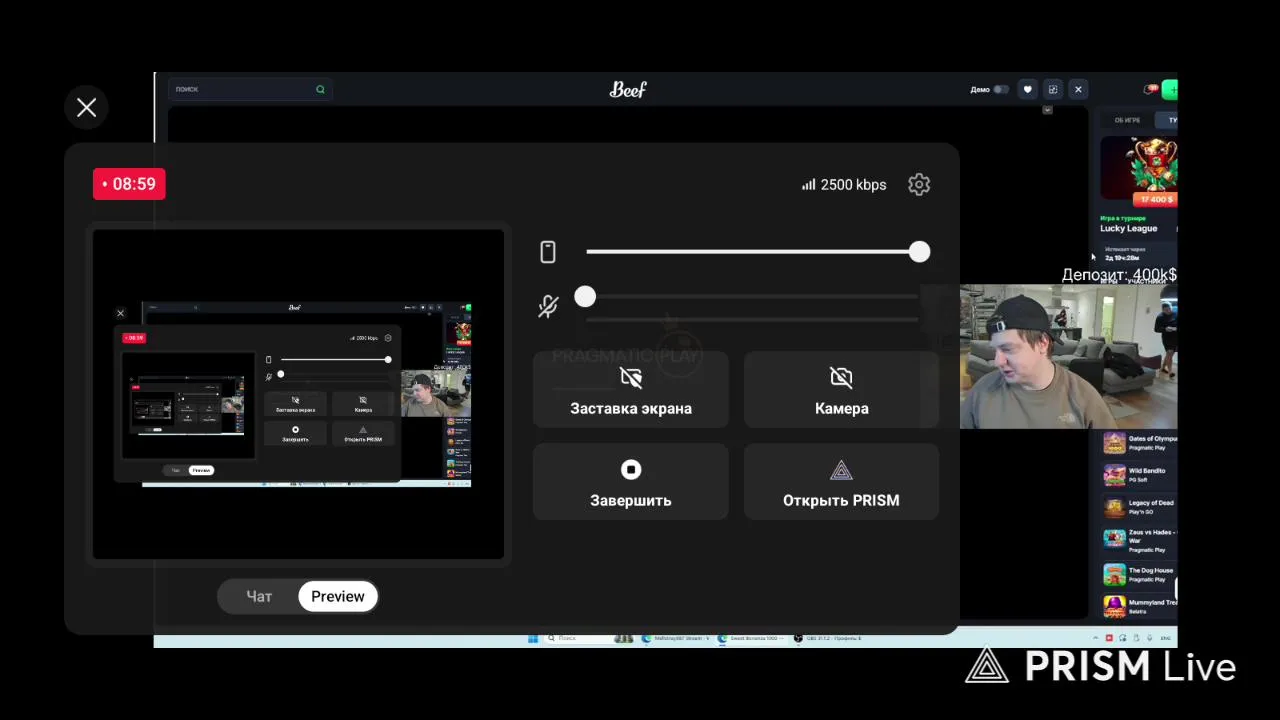Adjust the microphone volume slider handle
This screenshot has height=720, width=1280.
click(x=585, y=297)
